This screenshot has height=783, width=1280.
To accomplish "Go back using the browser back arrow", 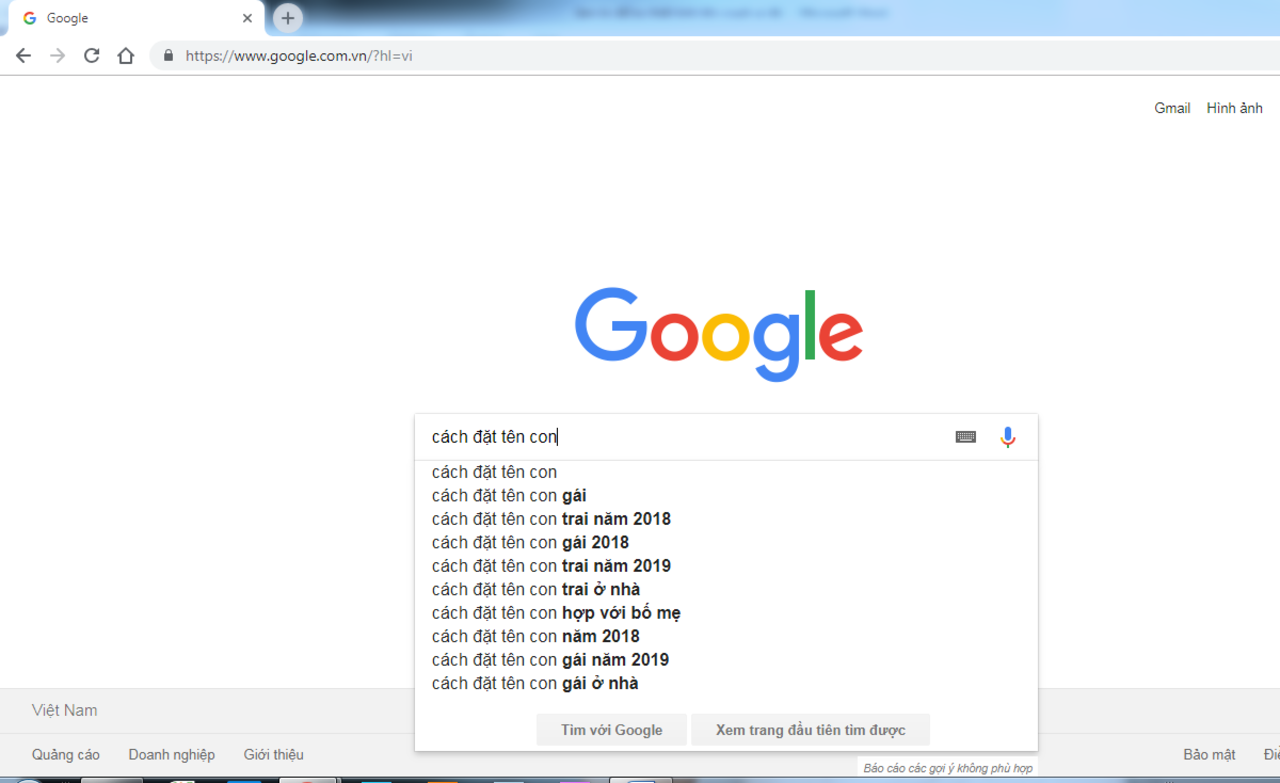I will coord(23,56).
